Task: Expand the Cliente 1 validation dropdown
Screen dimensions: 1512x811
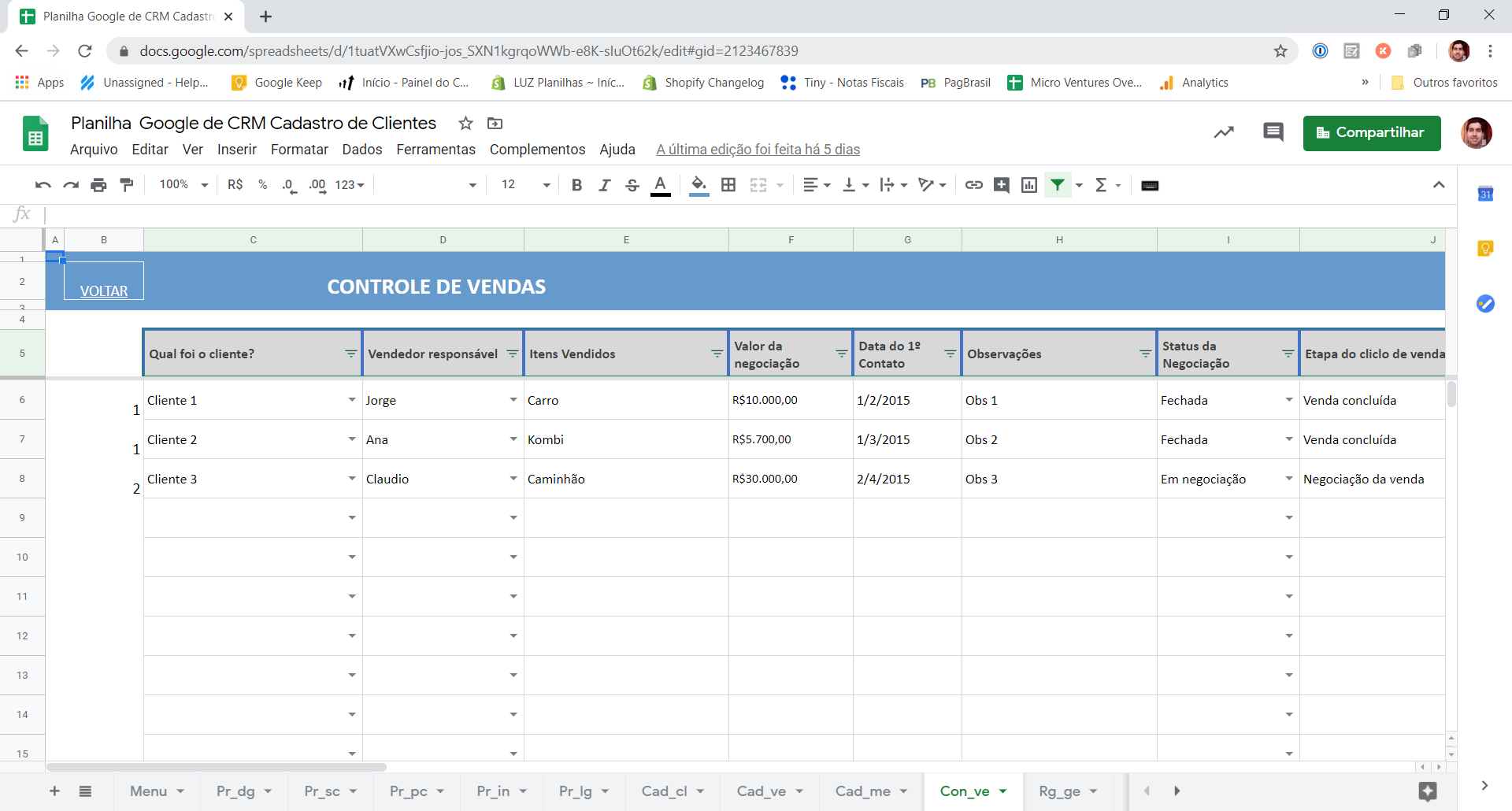Action: [352, 400]
